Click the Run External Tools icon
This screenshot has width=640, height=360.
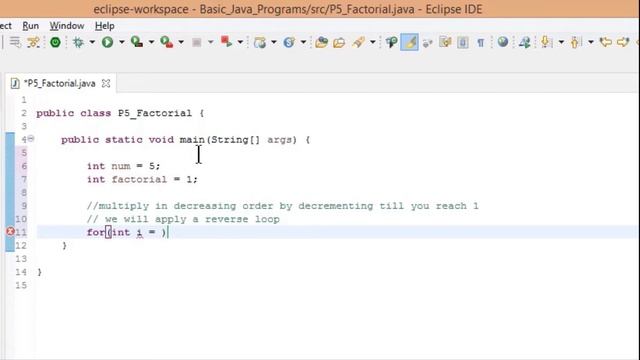pos(167,42)
